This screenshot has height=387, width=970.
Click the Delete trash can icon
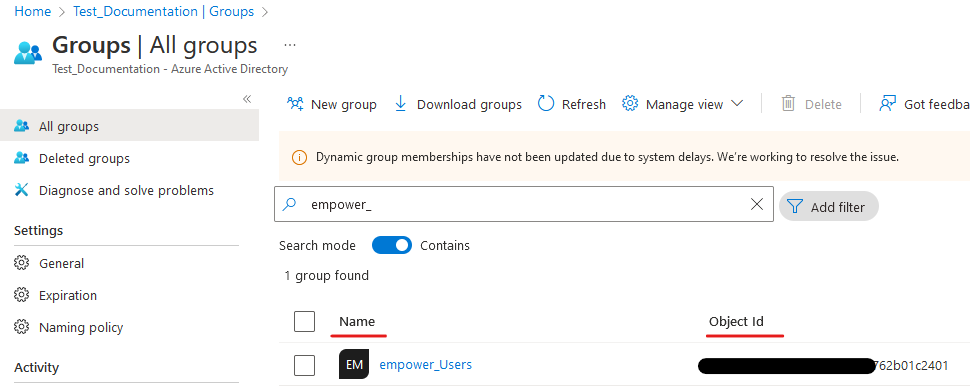(788, 104)
